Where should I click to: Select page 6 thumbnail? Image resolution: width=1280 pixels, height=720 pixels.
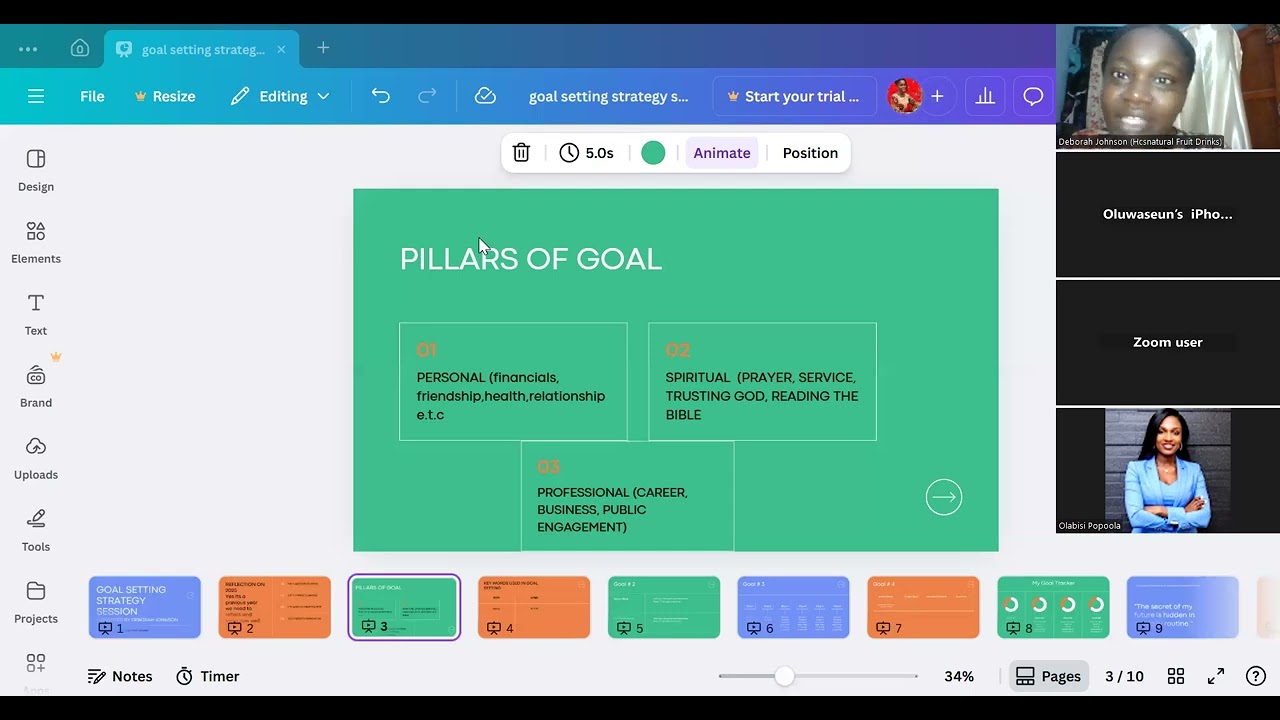pyautogui.click(x=794, y=607)
